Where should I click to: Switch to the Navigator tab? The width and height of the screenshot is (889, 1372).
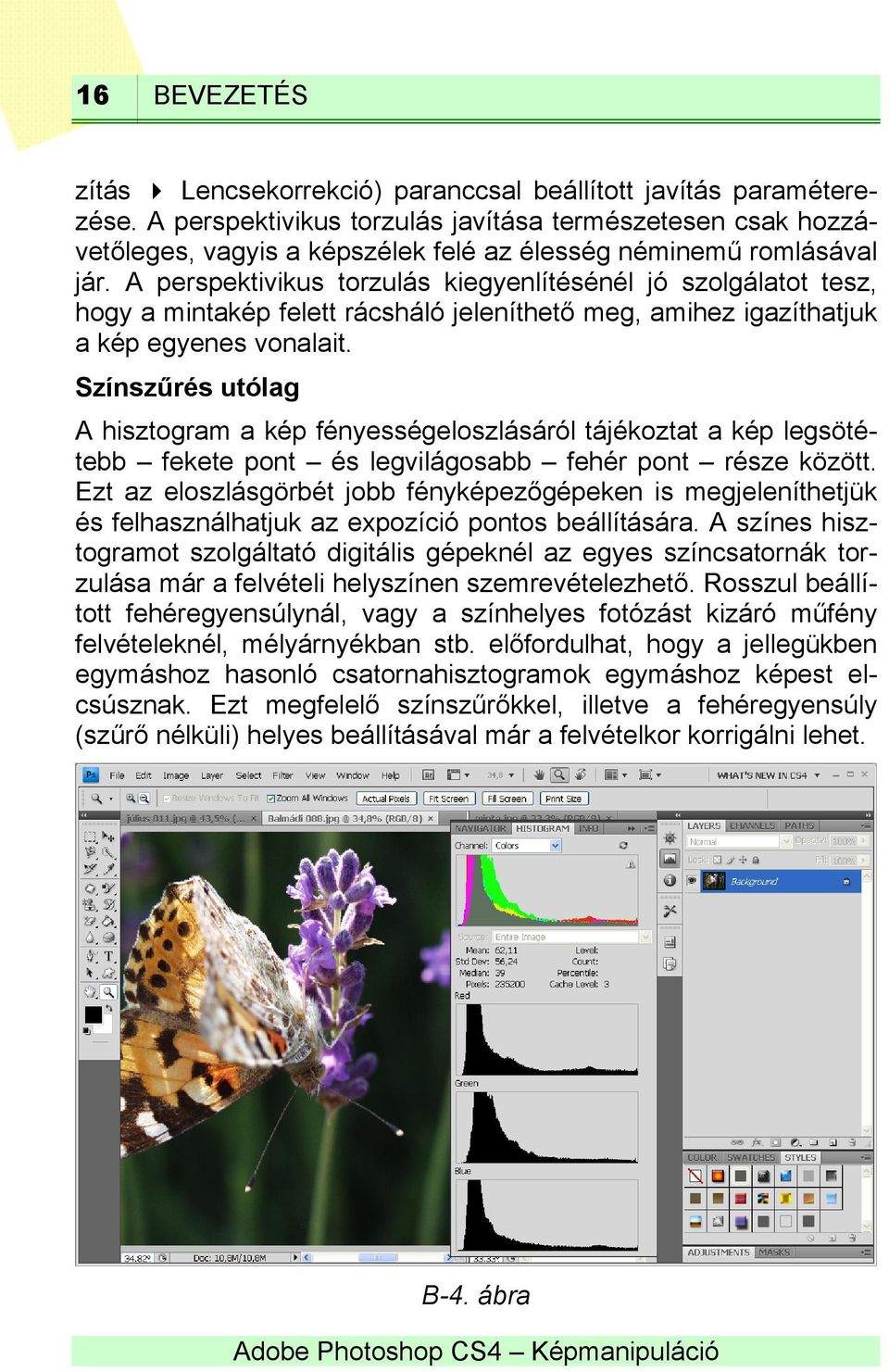click(x=482, y=829)
